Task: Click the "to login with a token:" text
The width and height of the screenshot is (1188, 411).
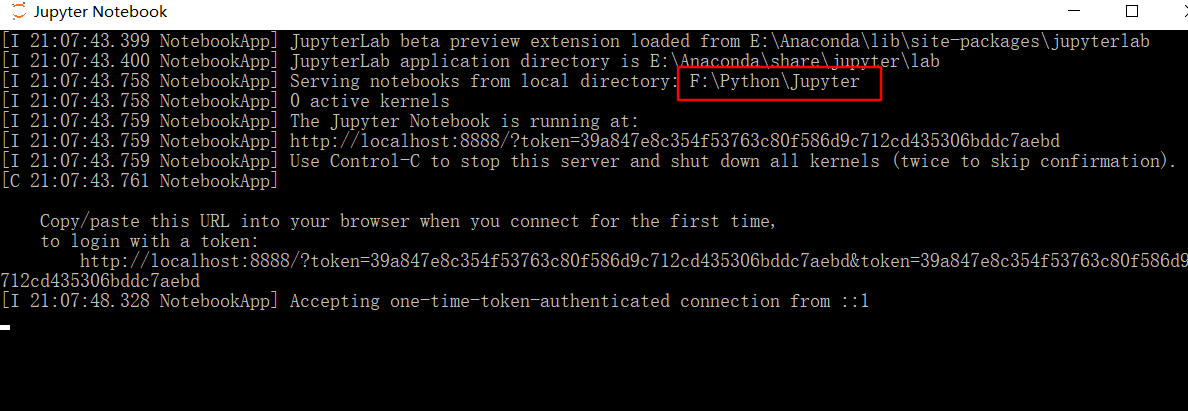Action: [x=149, y=241]
